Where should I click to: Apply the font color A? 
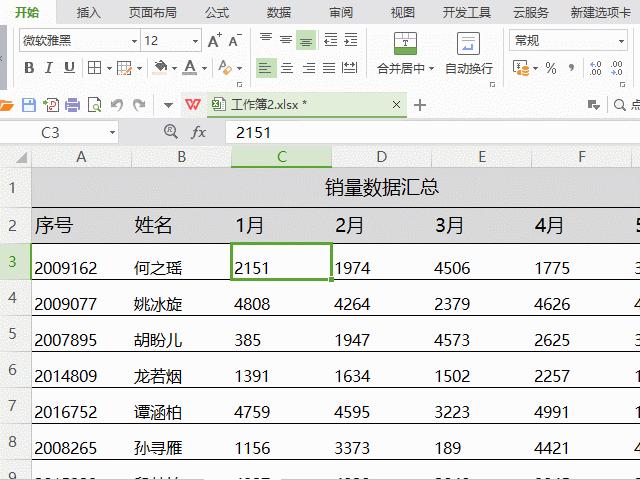(190, 68)
